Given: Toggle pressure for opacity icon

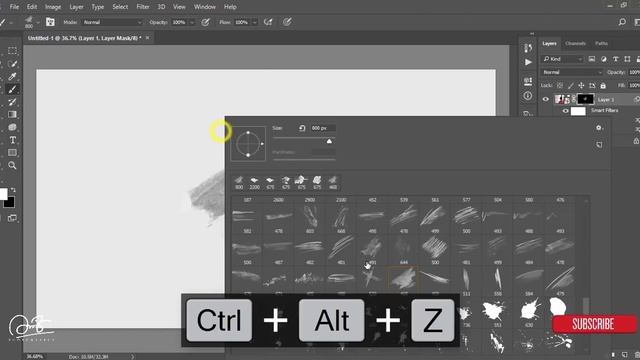Looking at the screenshot, I should click(x=205, y=22).
